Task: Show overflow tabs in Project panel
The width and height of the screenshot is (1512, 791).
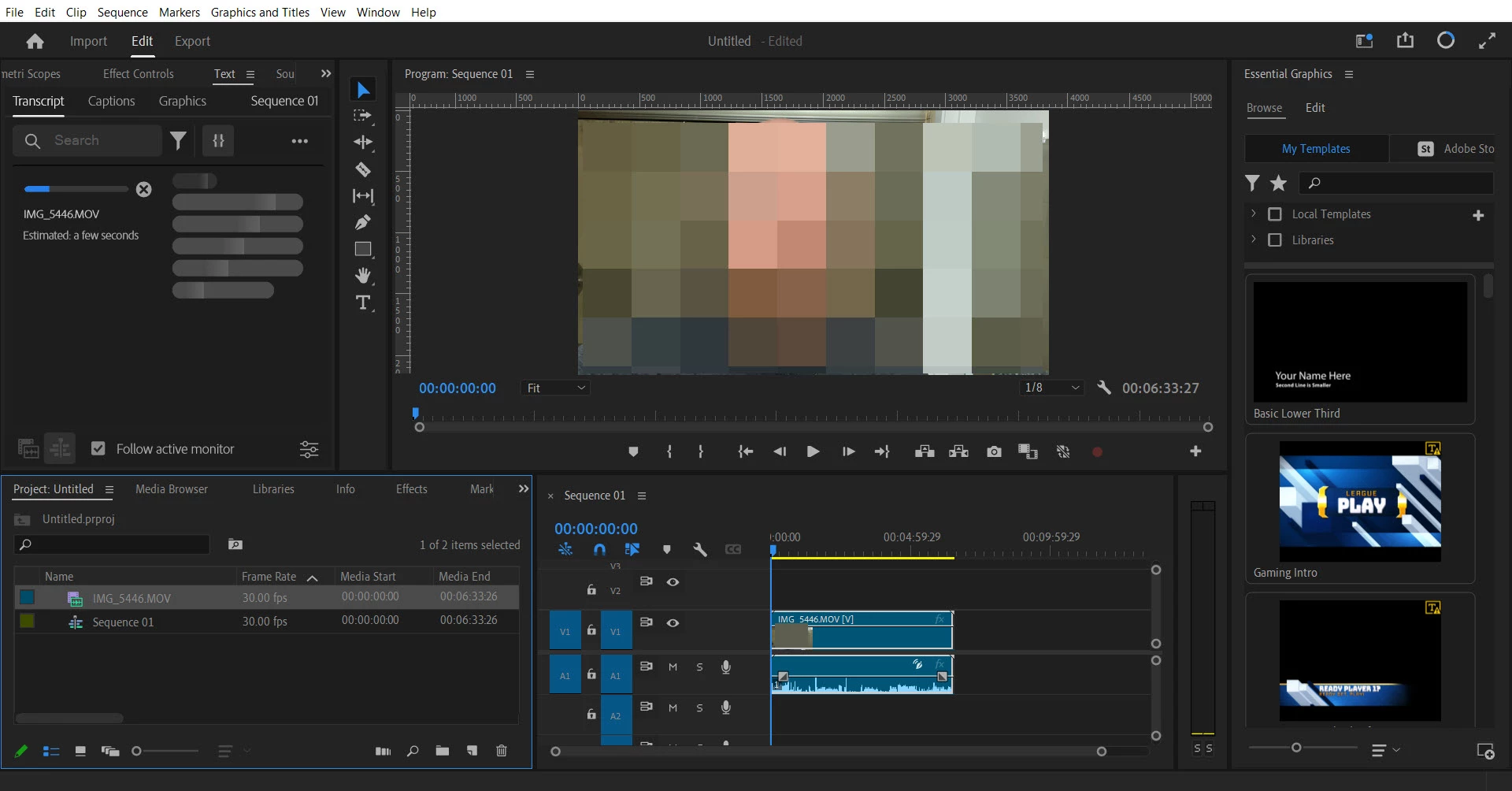Action: [x=524, y=488]
